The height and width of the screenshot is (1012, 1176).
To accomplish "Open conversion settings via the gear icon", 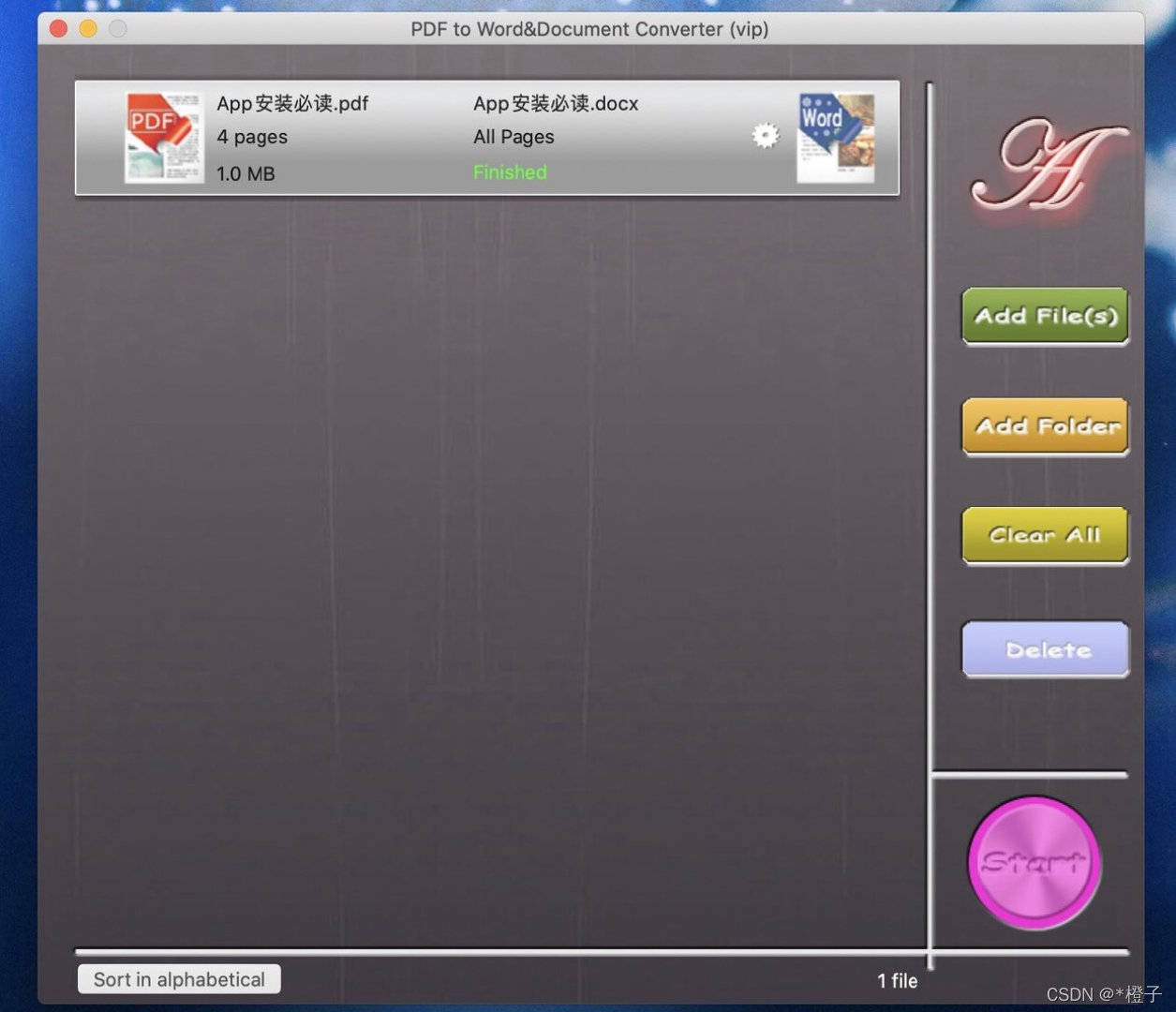I will [x=766, y=136].
